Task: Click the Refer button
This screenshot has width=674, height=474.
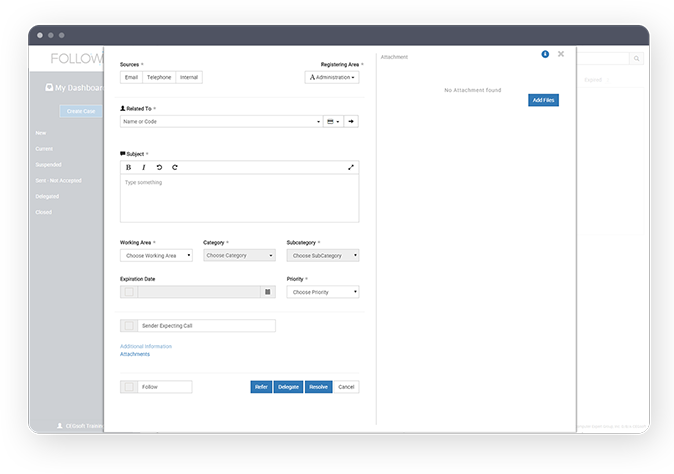Action: [x=261, y=387]
